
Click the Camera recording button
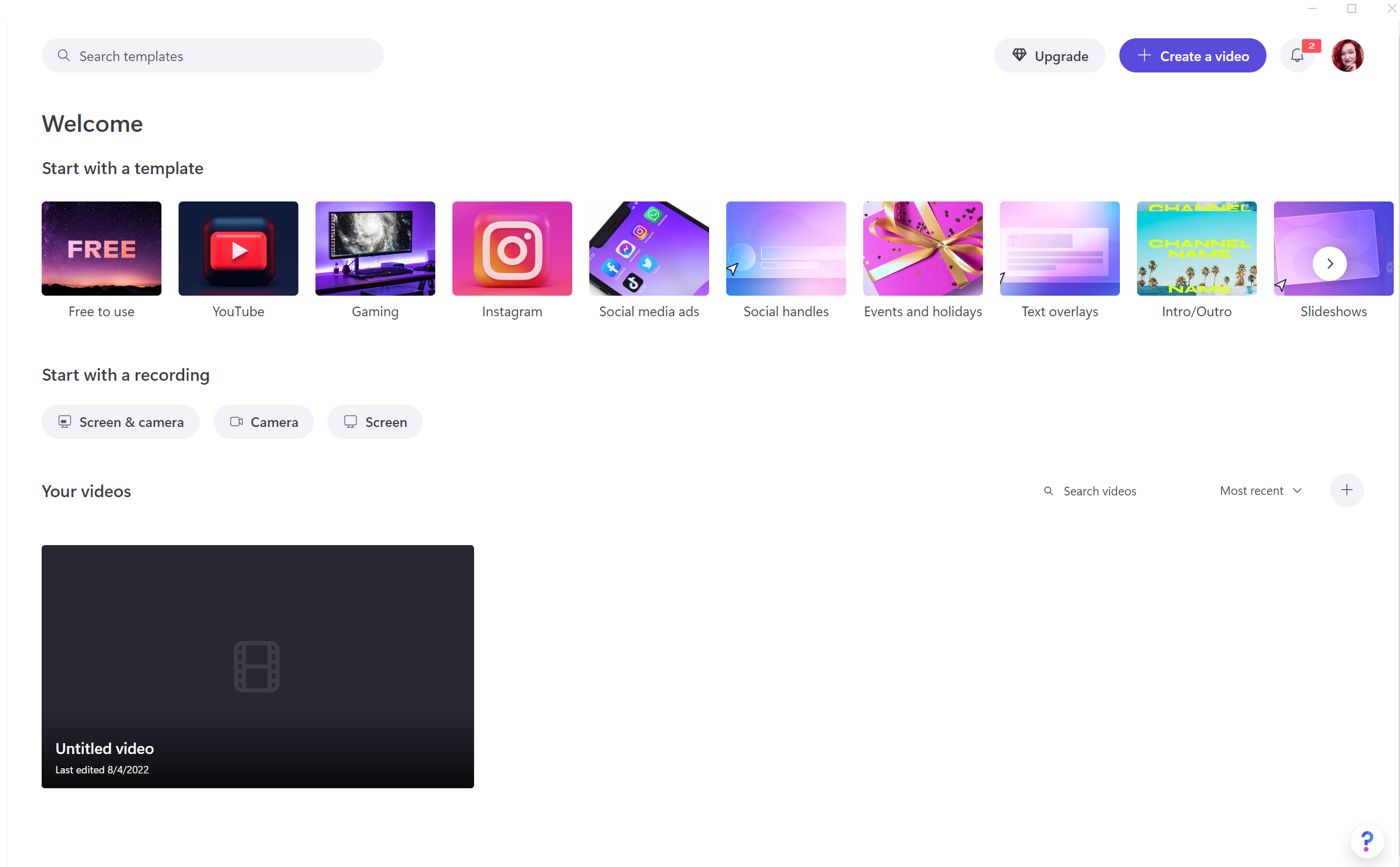click(264, 421)
